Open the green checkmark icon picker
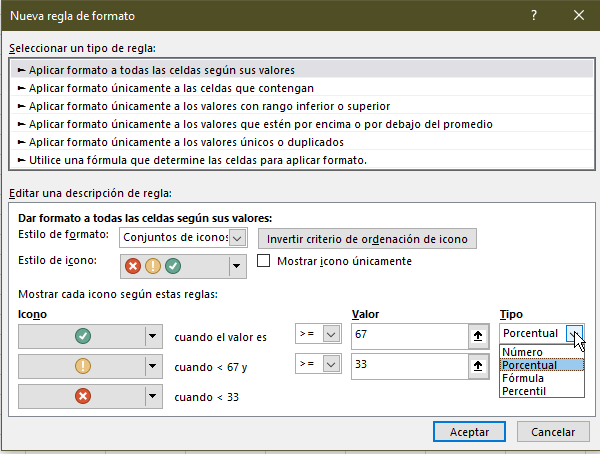Viewport: 600px width, 454px height. pos(152,336)
